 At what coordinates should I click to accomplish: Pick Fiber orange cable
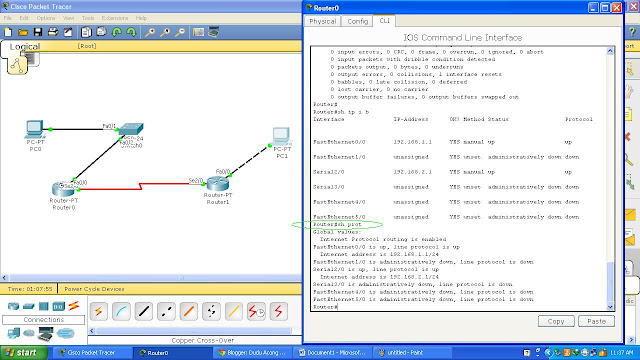pyautogui.click(x=189, y=311)
